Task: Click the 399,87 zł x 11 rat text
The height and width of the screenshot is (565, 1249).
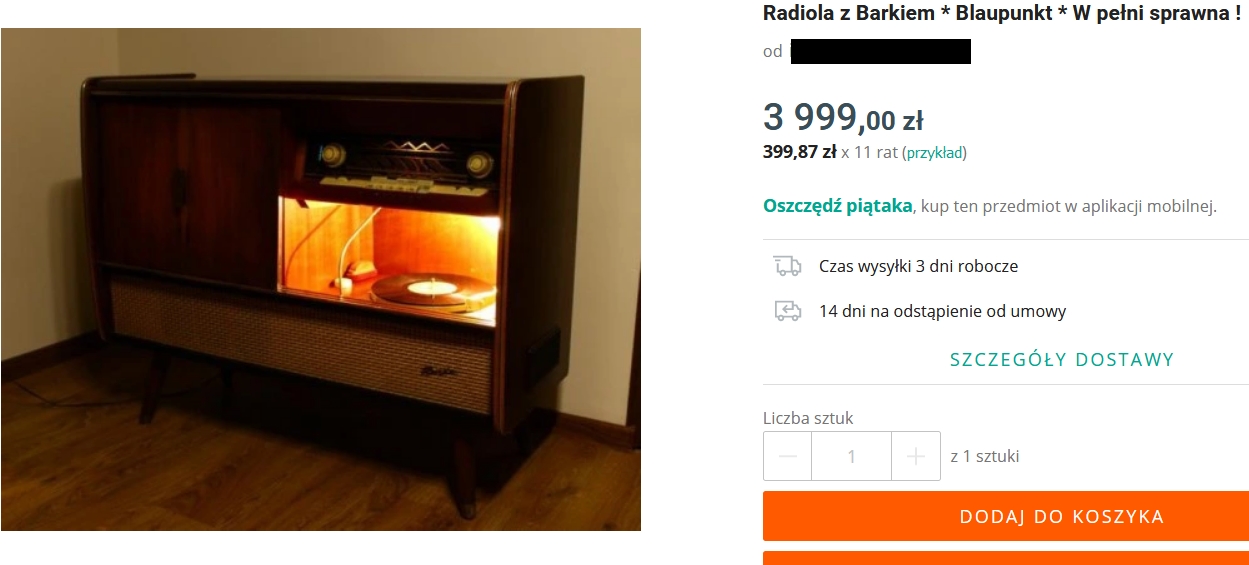Action: pos(831,153)
